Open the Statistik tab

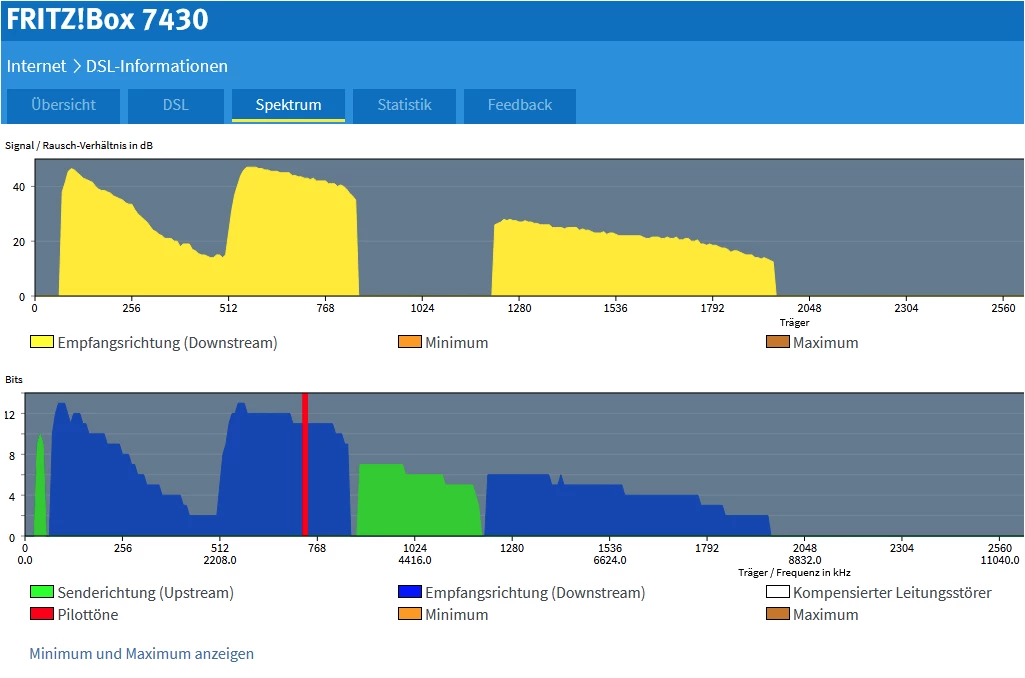click(x=405, y=105)
